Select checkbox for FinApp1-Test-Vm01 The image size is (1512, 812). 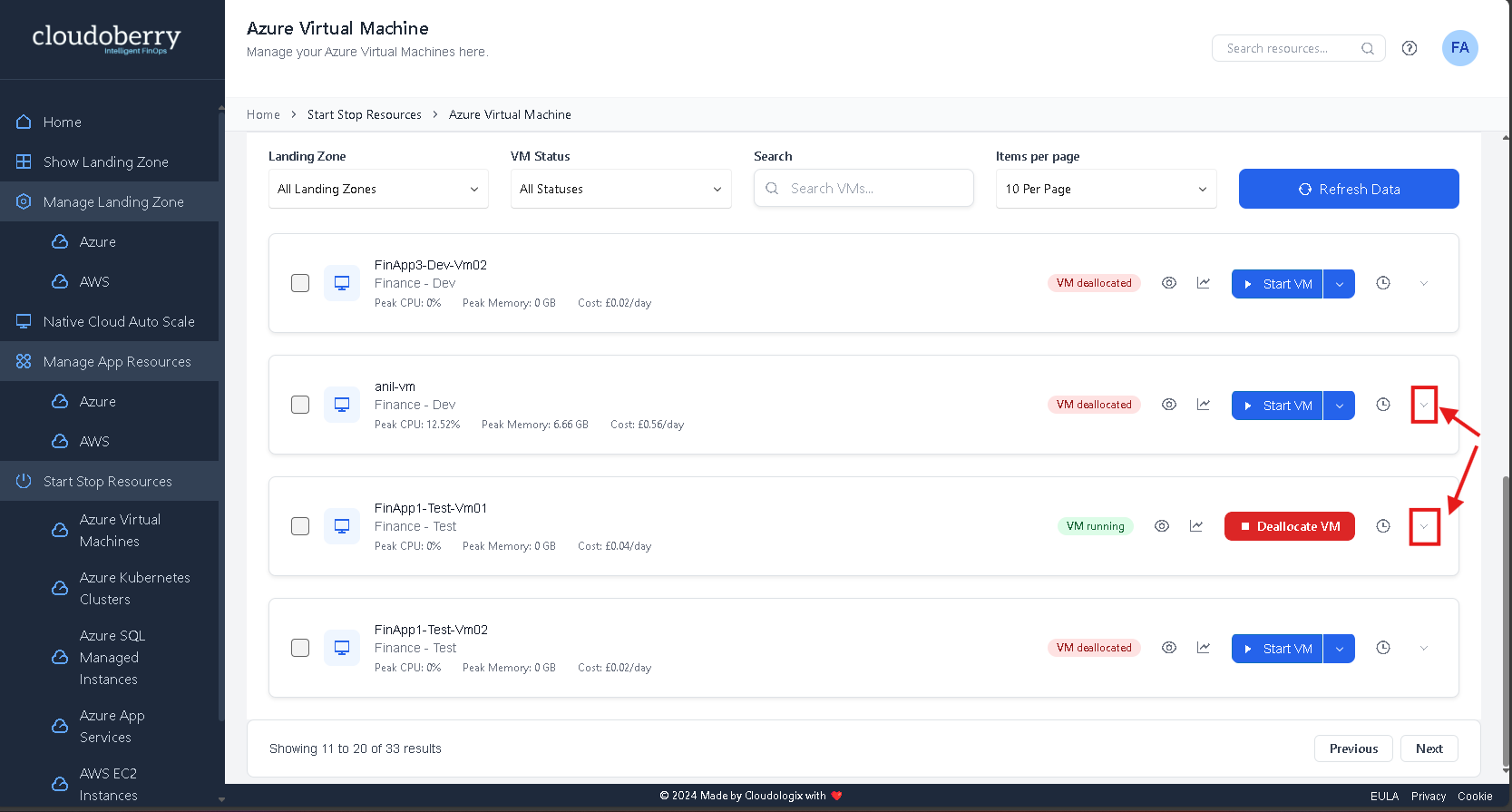[300, 526]
